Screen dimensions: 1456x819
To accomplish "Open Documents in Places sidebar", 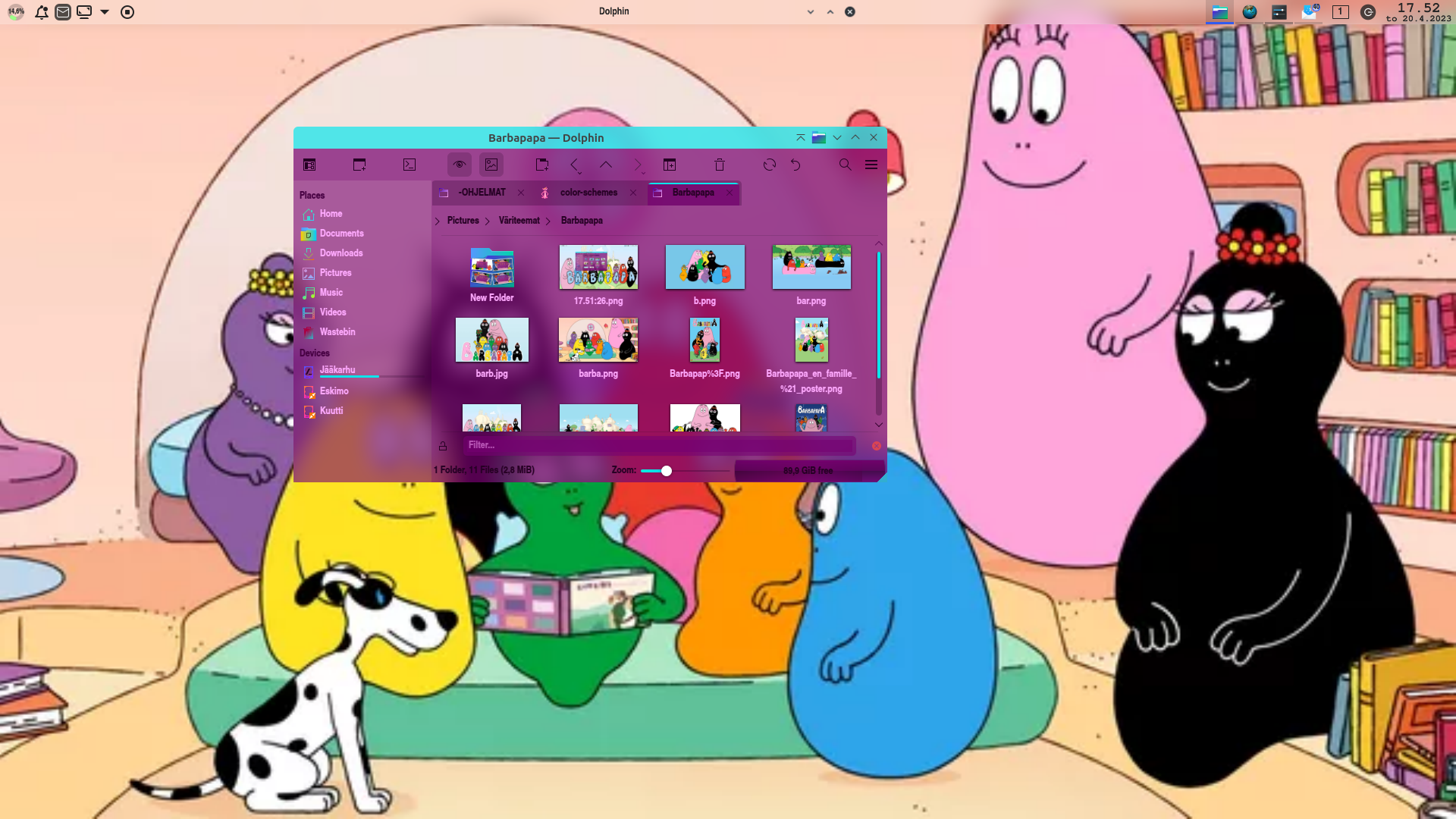I will tap(362, 234).
